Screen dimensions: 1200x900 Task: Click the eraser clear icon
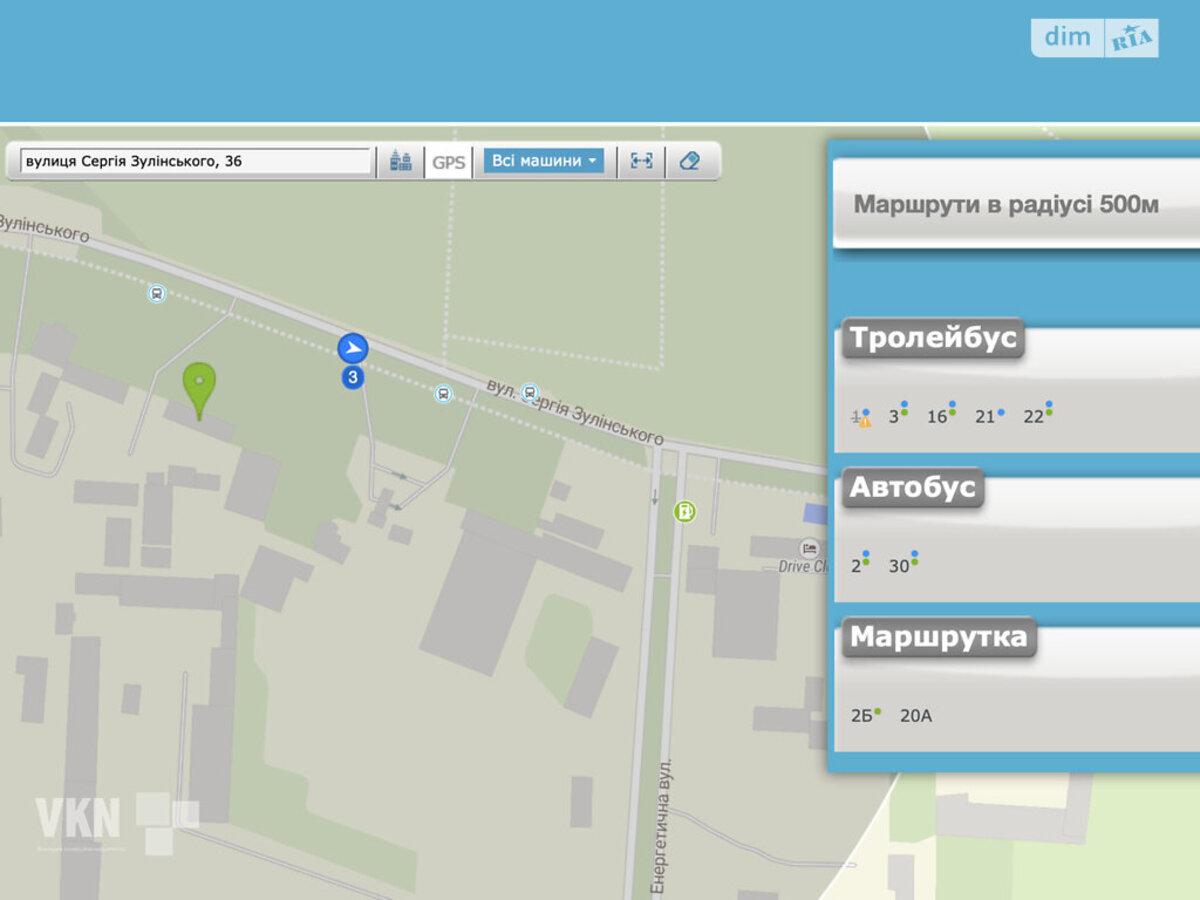(689, 161)
